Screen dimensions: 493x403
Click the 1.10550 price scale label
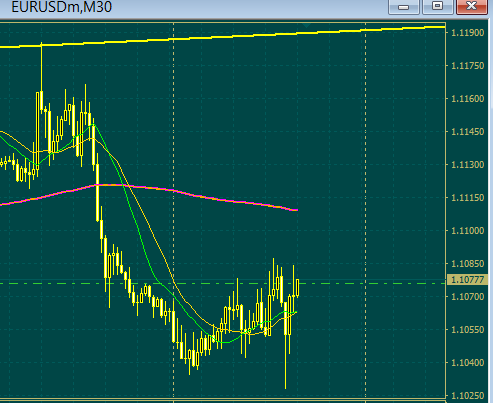[467, 330]
